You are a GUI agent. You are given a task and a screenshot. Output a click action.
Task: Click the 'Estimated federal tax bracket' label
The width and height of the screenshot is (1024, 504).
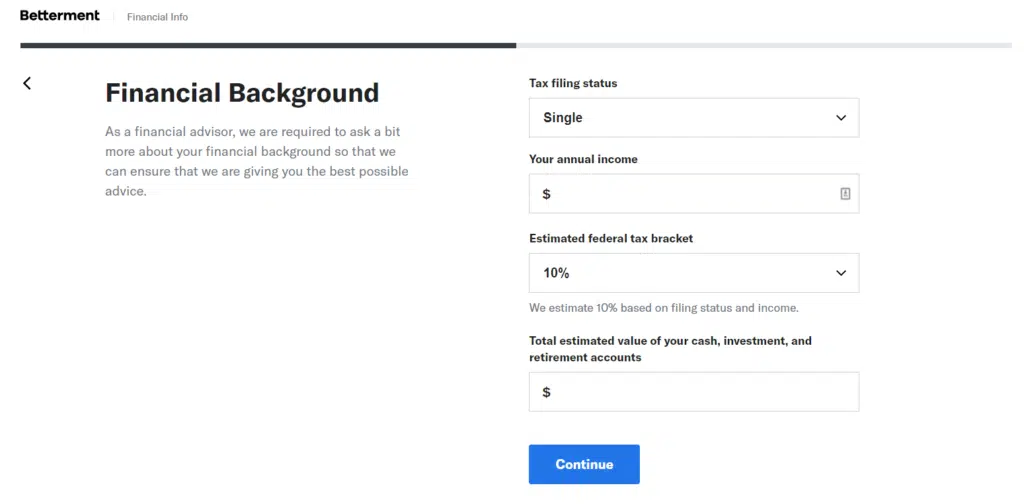[x=611, y=239]
